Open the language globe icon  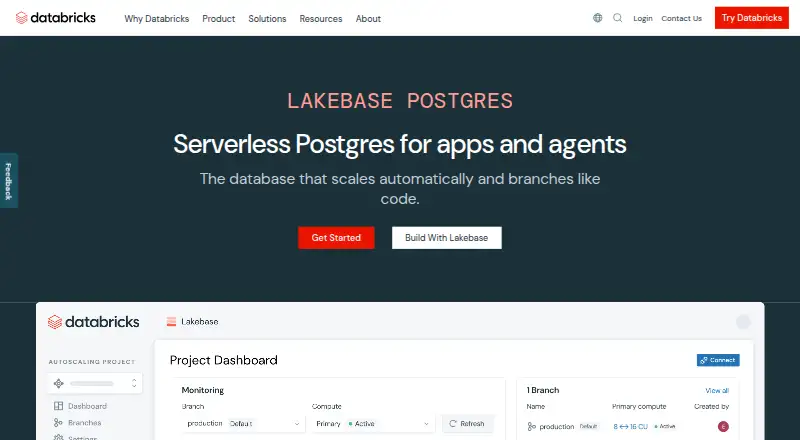(597, 18)
